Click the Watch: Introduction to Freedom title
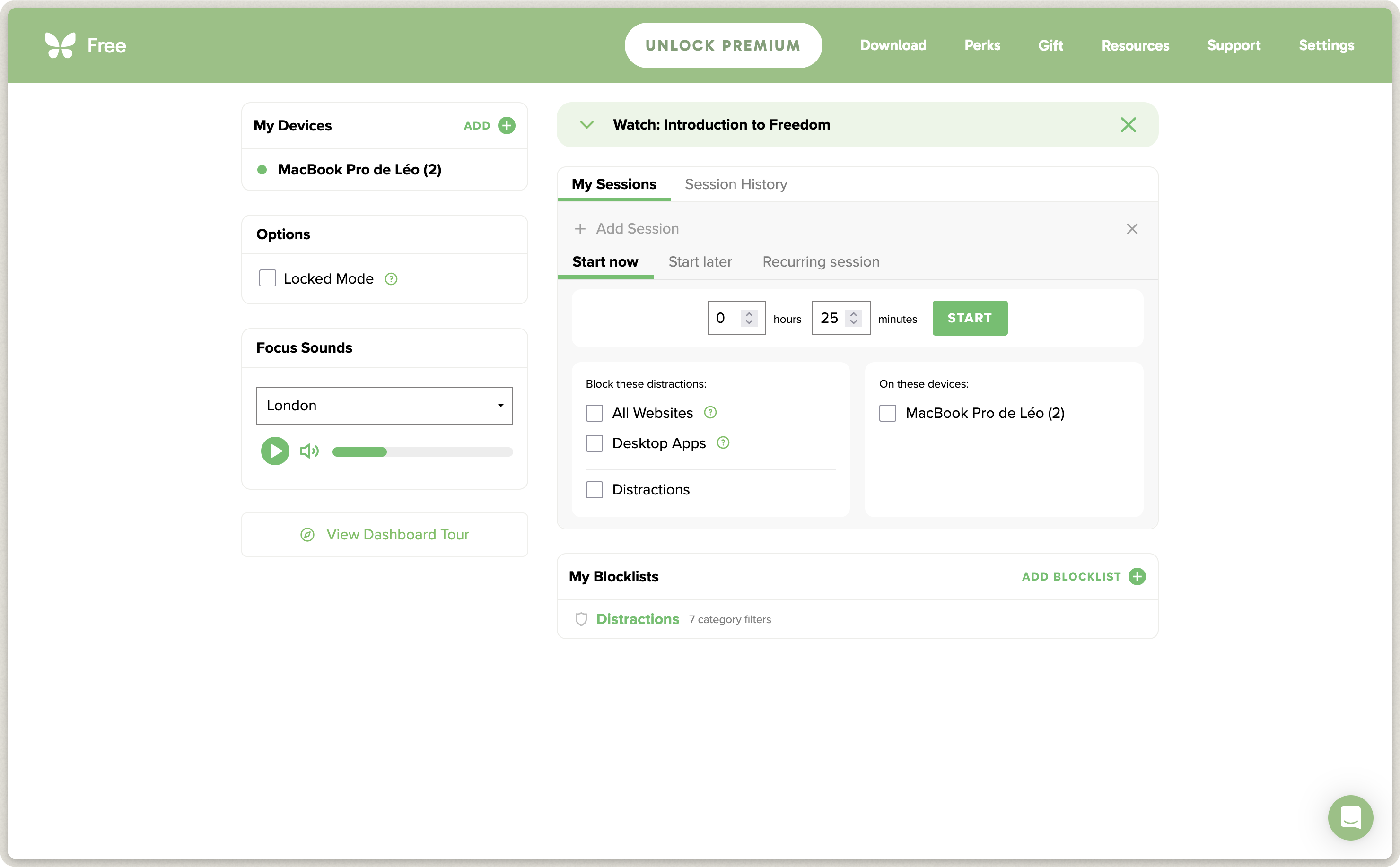The width and height of the screenshot is (1400, 867). pos(721,125)
